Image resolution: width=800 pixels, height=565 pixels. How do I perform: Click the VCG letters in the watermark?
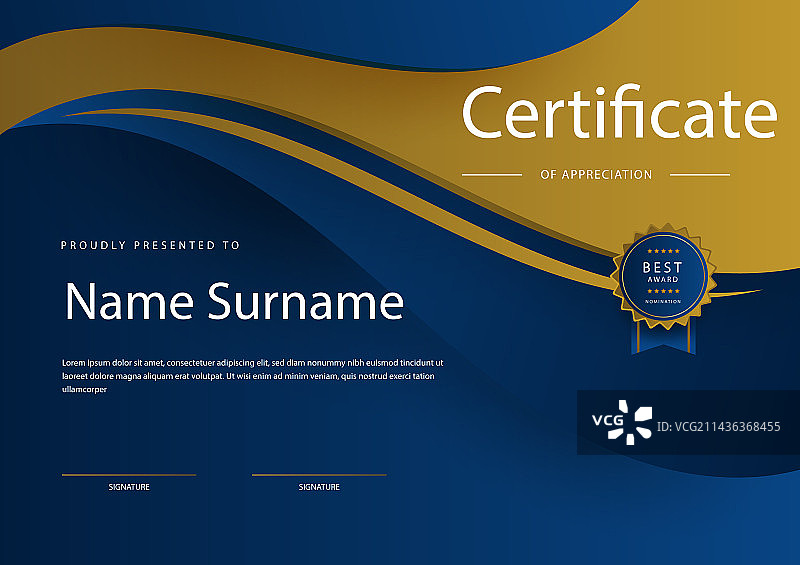click(x=606, y=422)
